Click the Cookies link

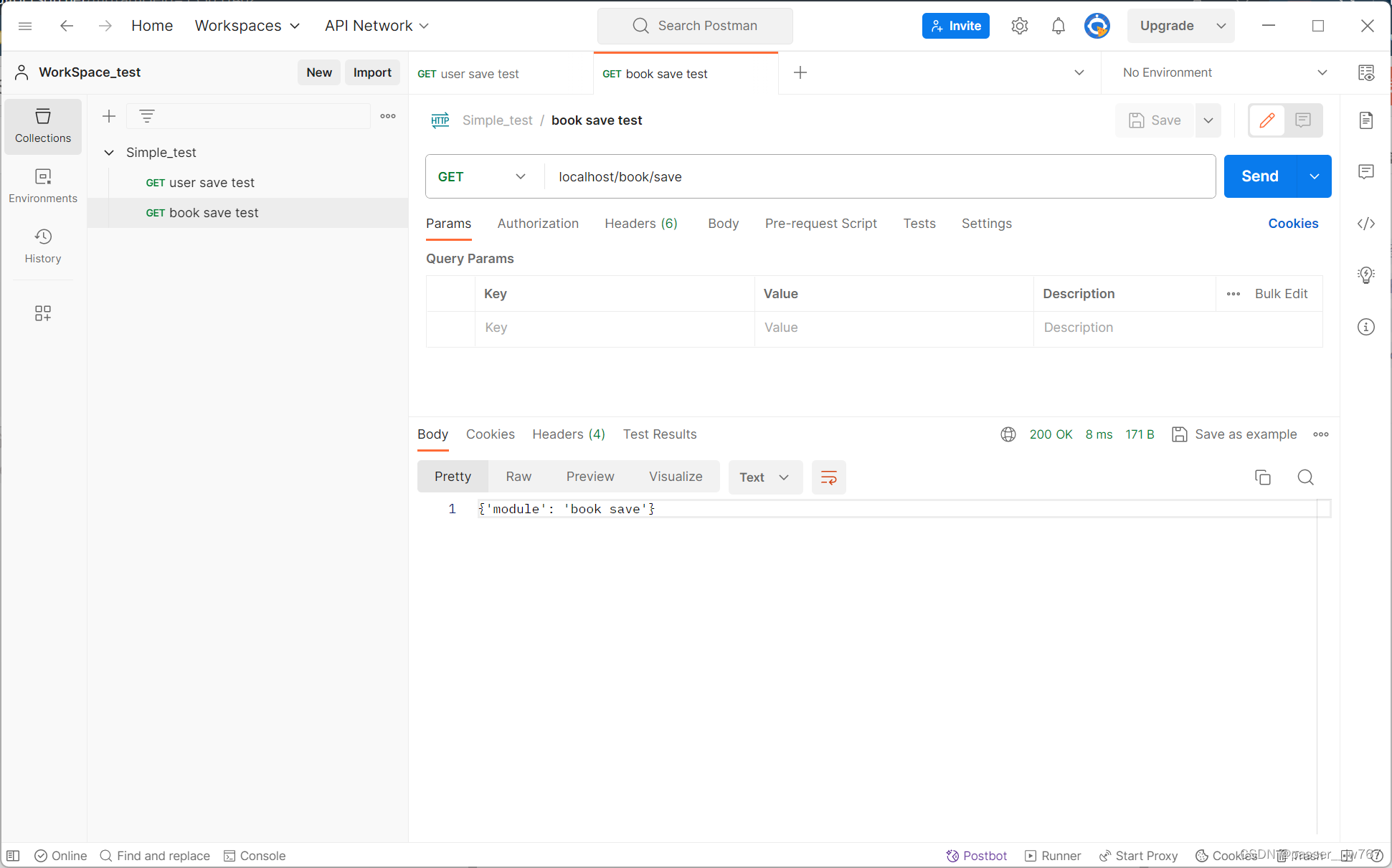(x=1293, y=224)
